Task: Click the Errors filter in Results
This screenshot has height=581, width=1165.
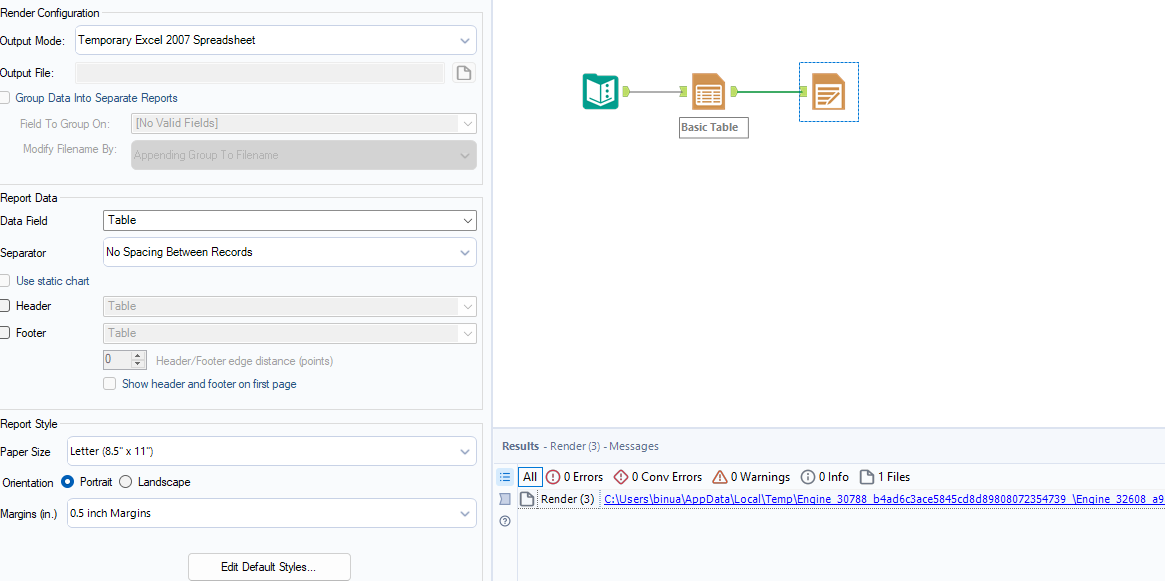Action: click(x=574, y=477)
